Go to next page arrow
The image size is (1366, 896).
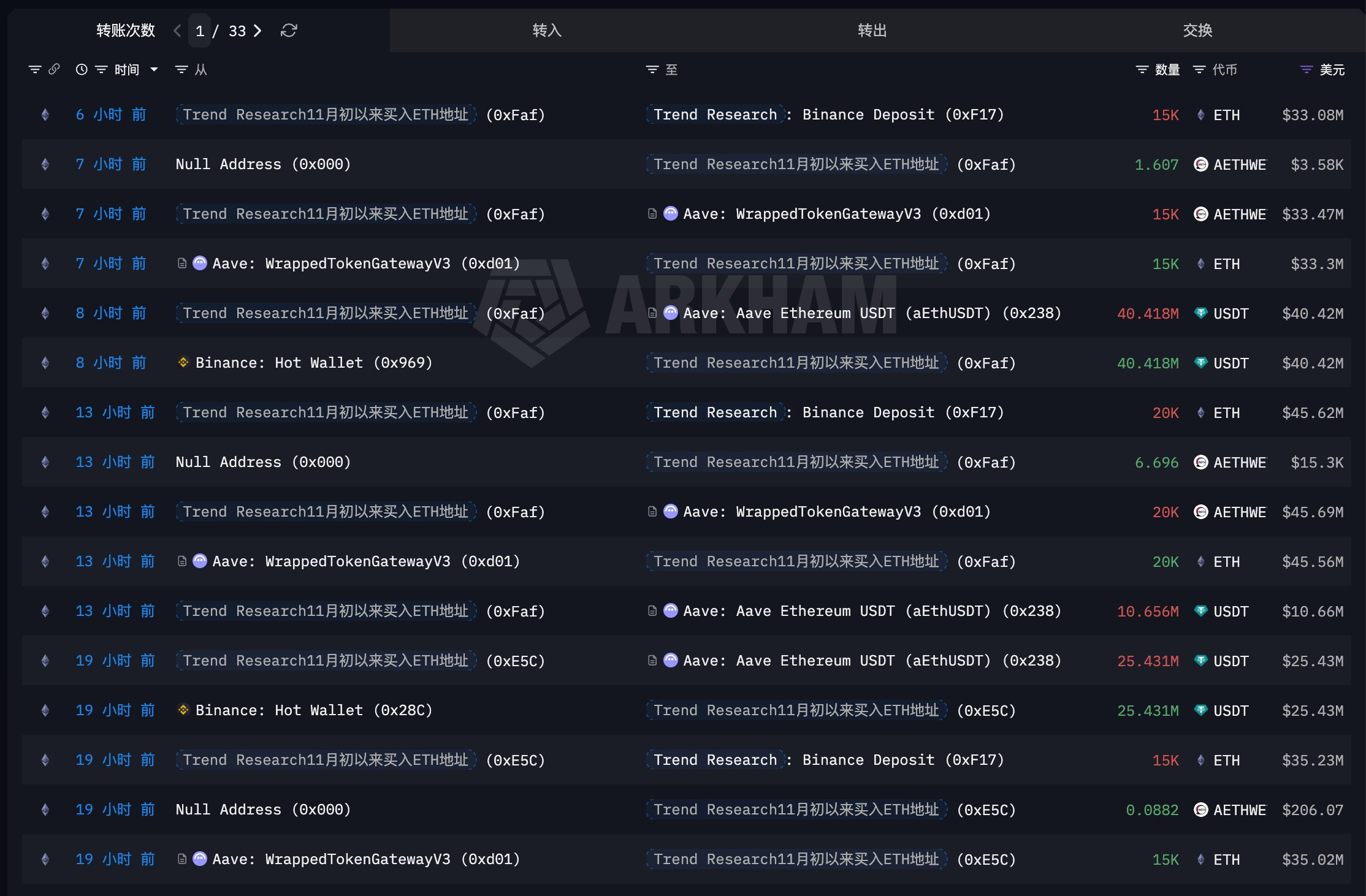(x=258, y=31)
